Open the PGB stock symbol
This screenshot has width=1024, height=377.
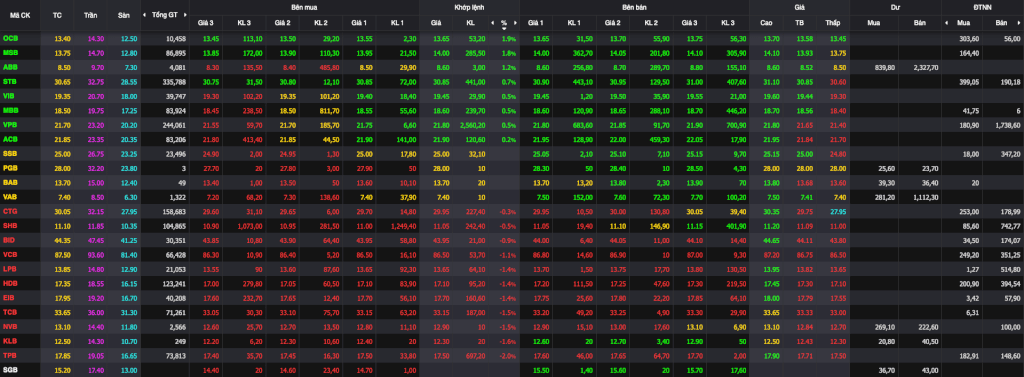click(10, 167)
